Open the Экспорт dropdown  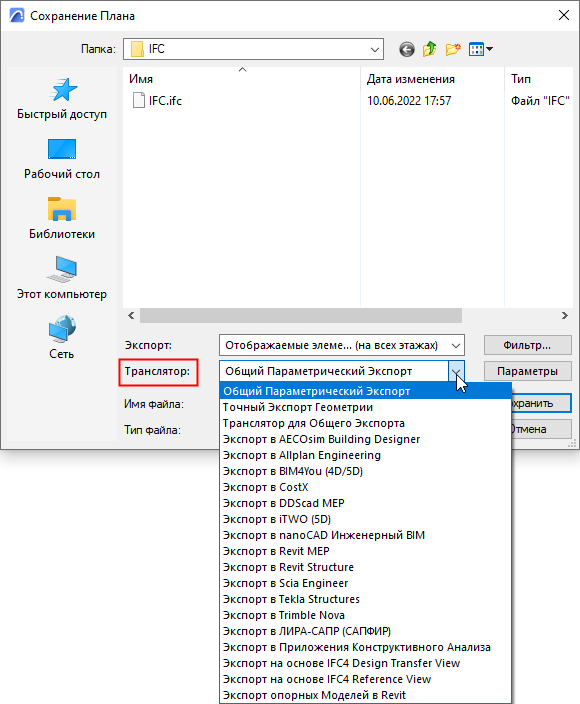(x=342, y=345)
